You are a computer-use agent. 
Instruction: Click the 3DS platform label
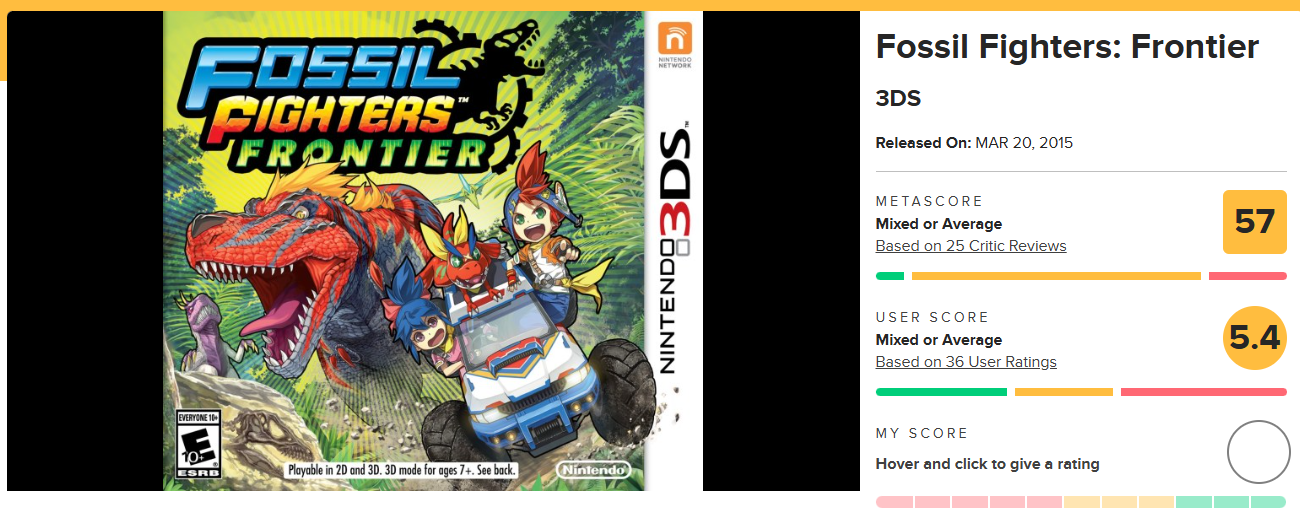coord(898,99)
